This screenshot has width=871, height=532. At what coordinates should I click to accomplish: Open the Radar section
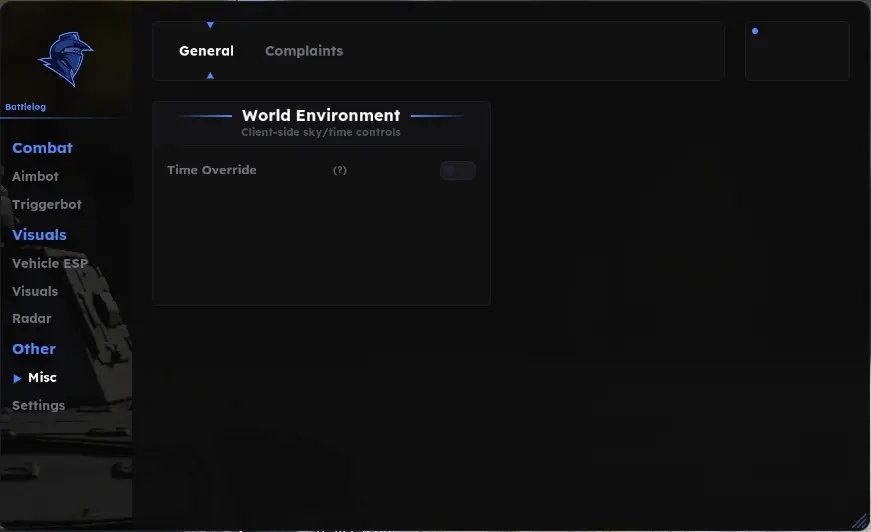pos(32,318)
